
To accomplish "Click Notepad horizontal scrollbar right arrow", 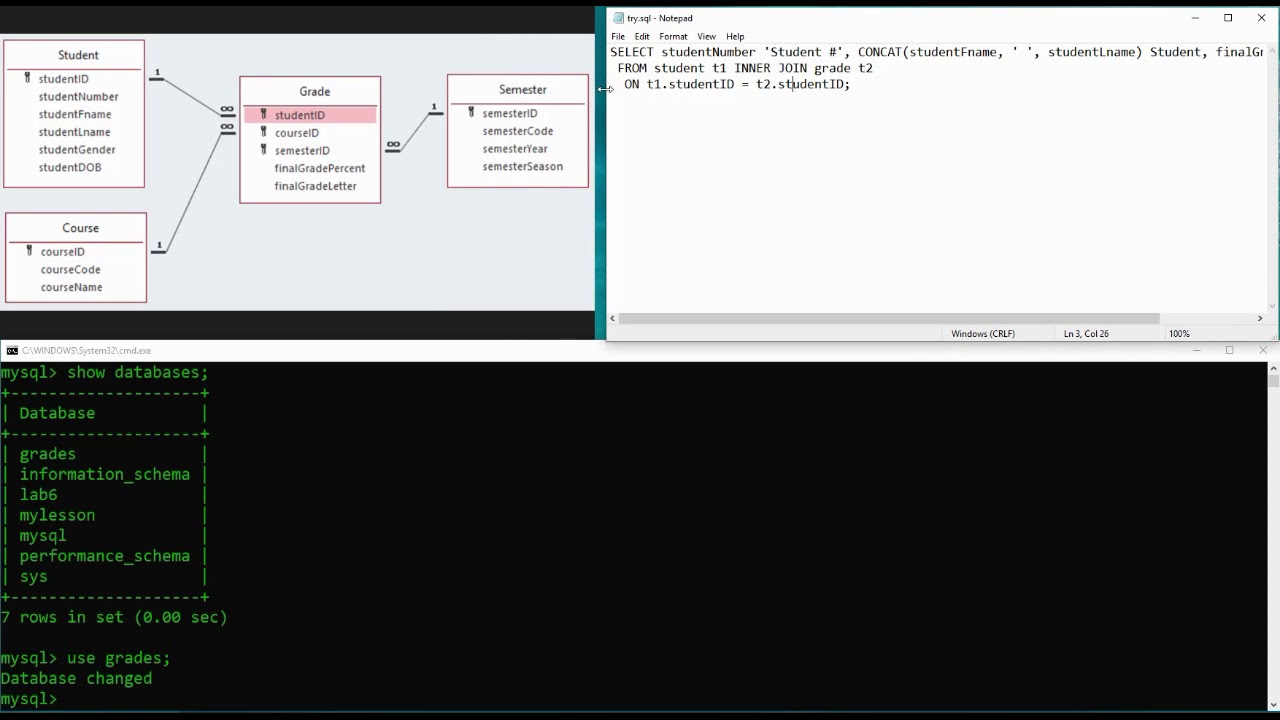I will 1260,318.
